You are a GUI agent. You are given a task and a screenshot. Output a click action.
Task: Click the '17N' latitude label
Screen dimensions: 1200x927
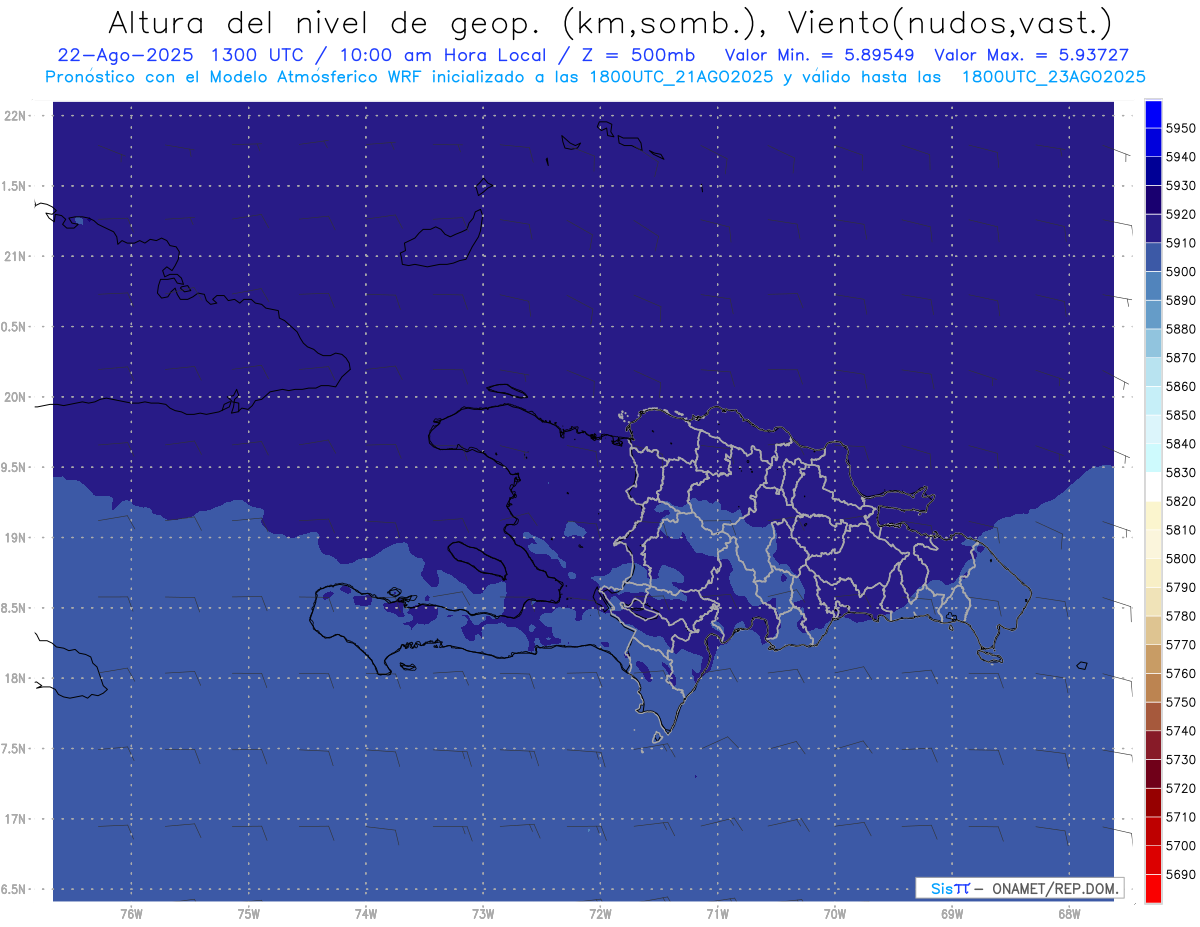pos(15,819)
